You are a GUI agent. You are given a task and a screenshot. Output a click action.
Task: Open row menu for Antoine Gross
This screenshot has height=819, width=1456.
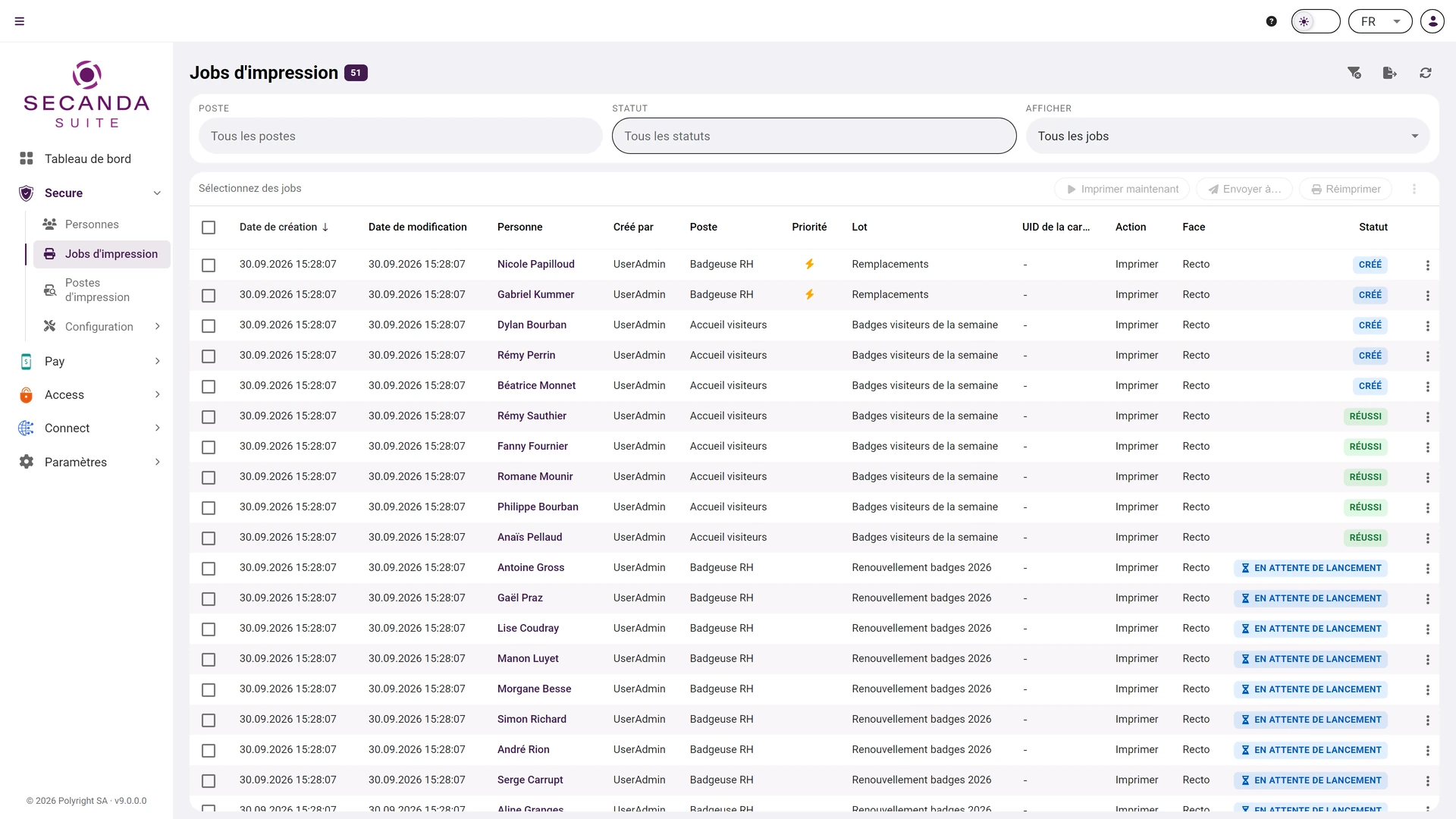pyautogui.click(x=1428, y=569)
